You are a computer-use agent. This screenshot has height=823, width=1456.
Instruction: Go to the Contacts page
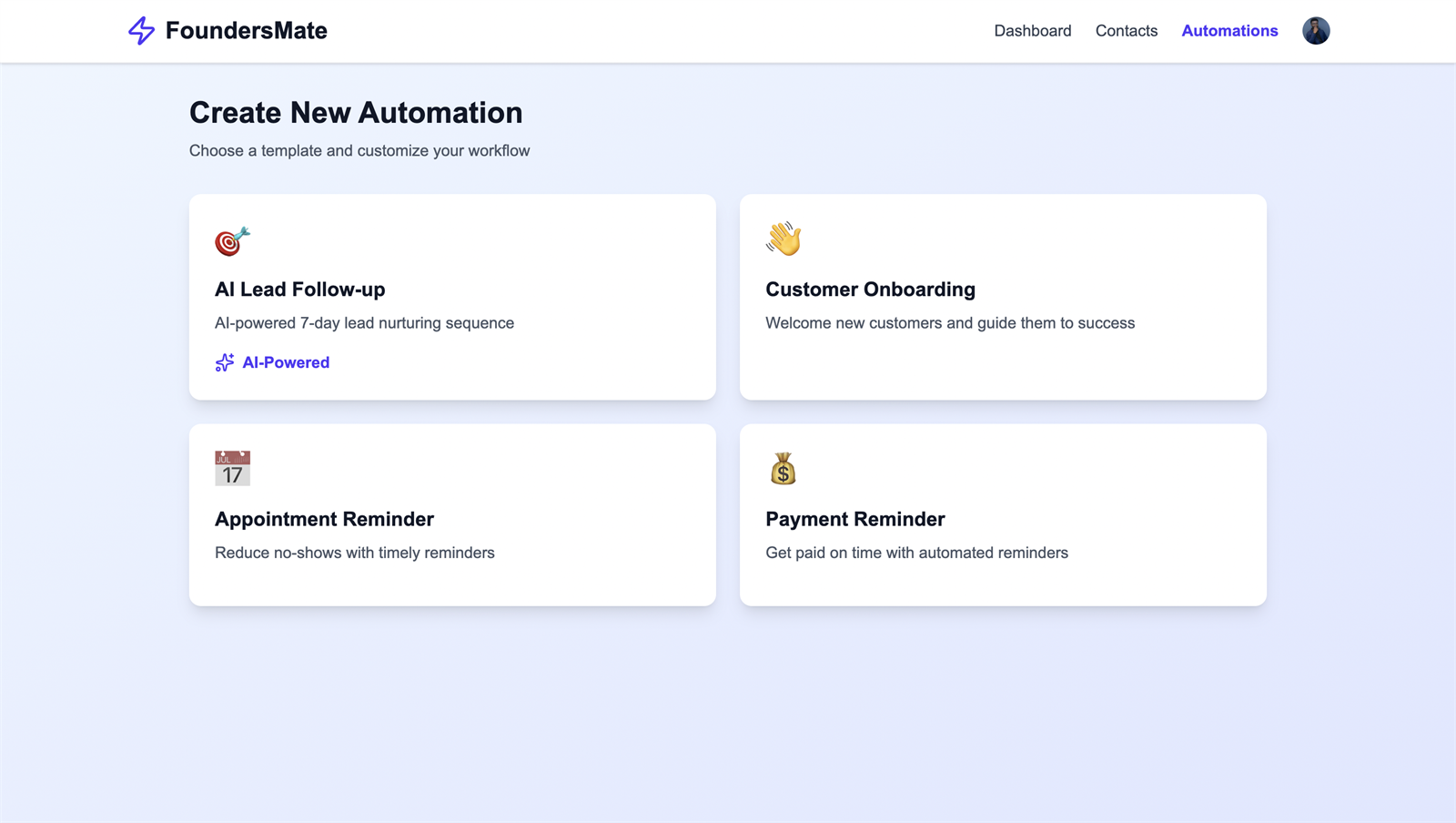click(1127, 31)
